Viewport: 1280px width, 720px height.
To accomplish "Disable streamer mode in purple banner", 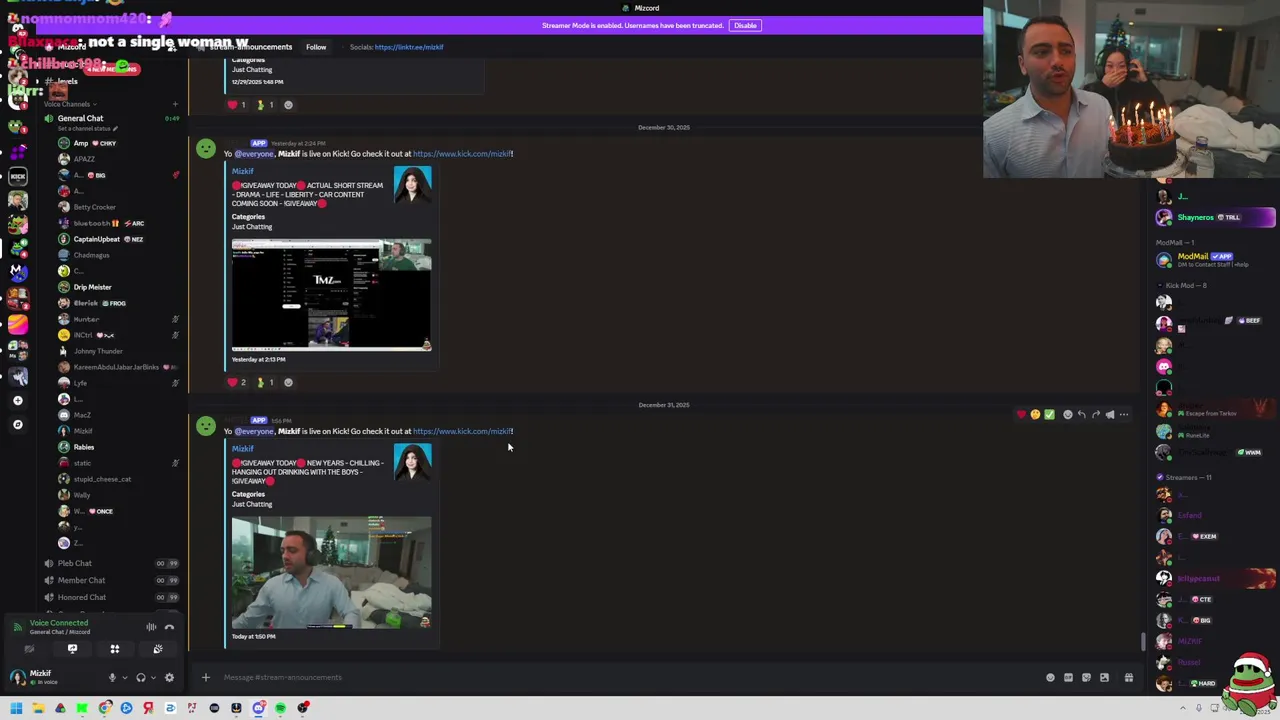I will click(x=745, y=25).
